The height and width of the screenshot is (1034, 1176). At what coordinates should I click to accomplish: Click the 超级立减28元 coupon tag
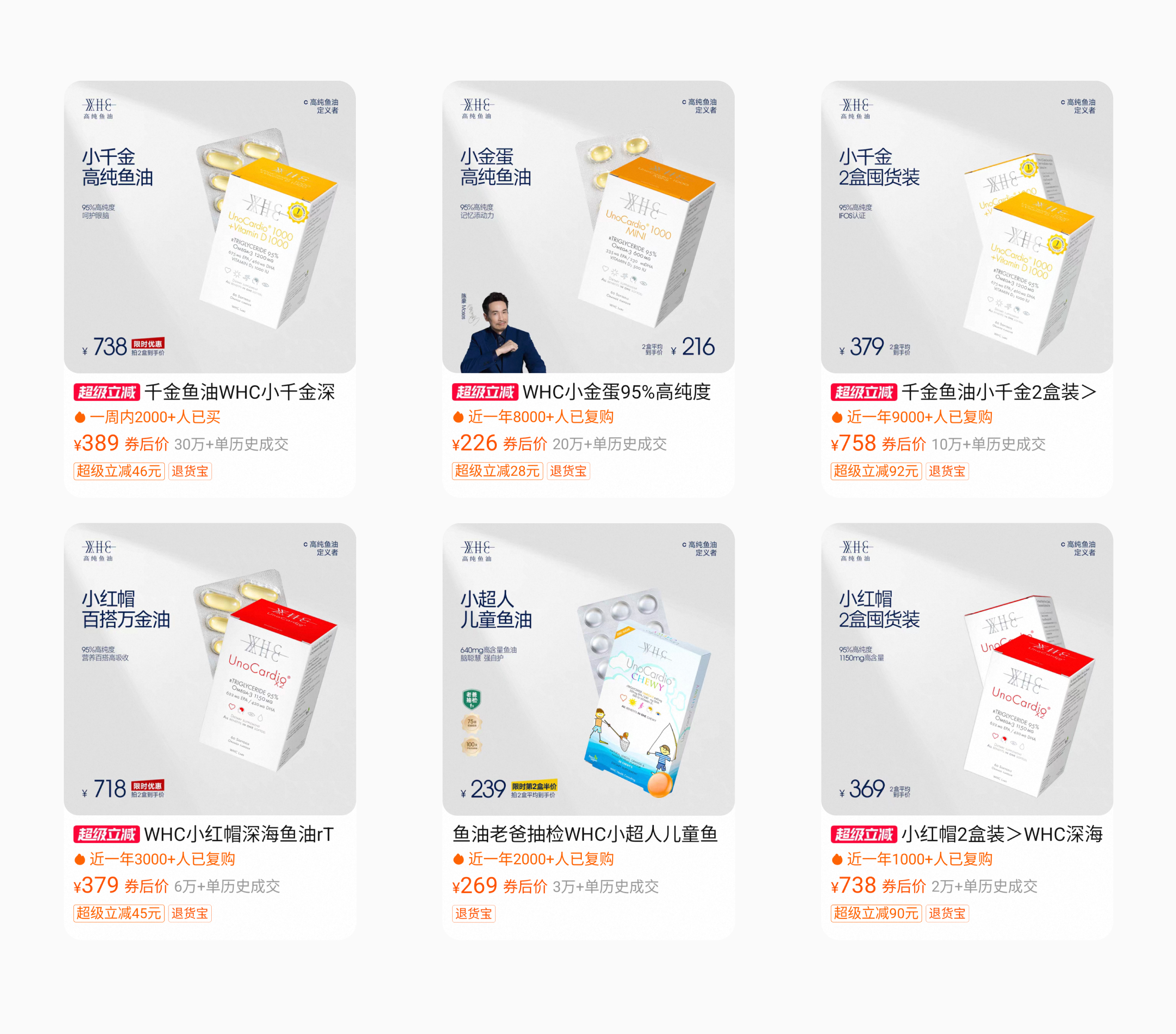point(498,471)
